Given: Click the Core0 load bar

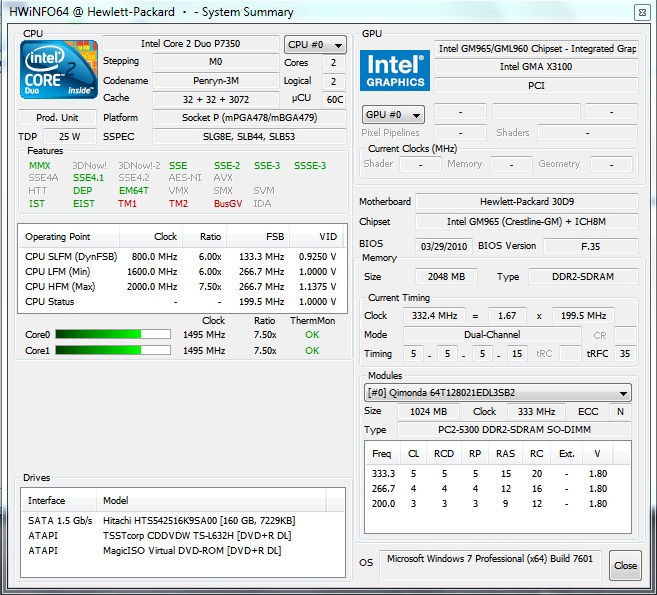Looking at the screenshot, I should tap(113, 334).
